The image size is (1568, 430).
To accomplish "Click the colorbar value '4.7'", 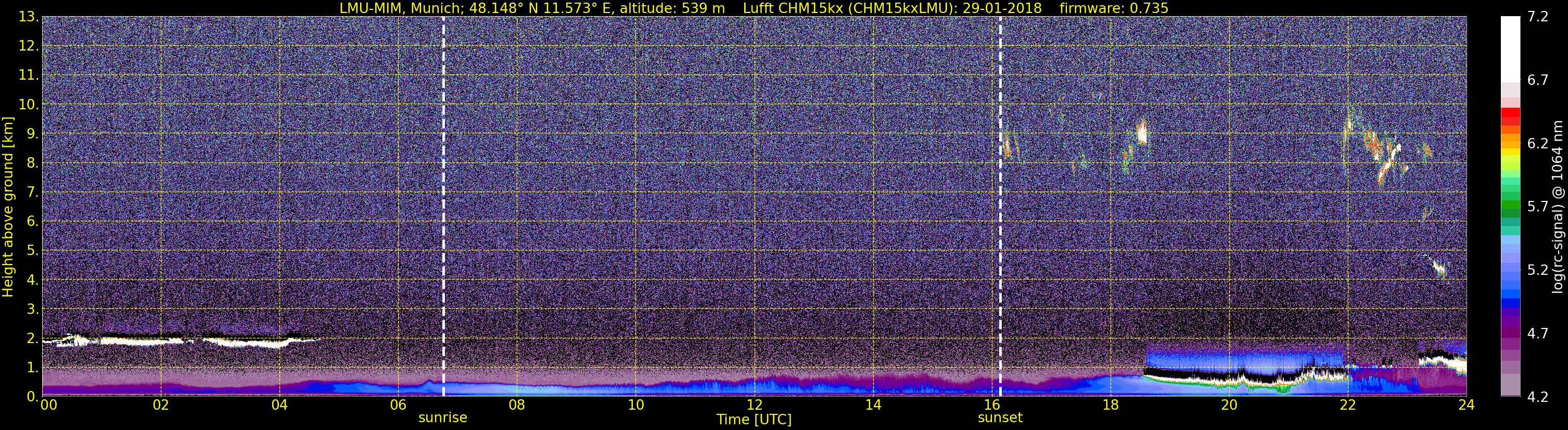I will pyautogui.click(x=1538, y=334).
